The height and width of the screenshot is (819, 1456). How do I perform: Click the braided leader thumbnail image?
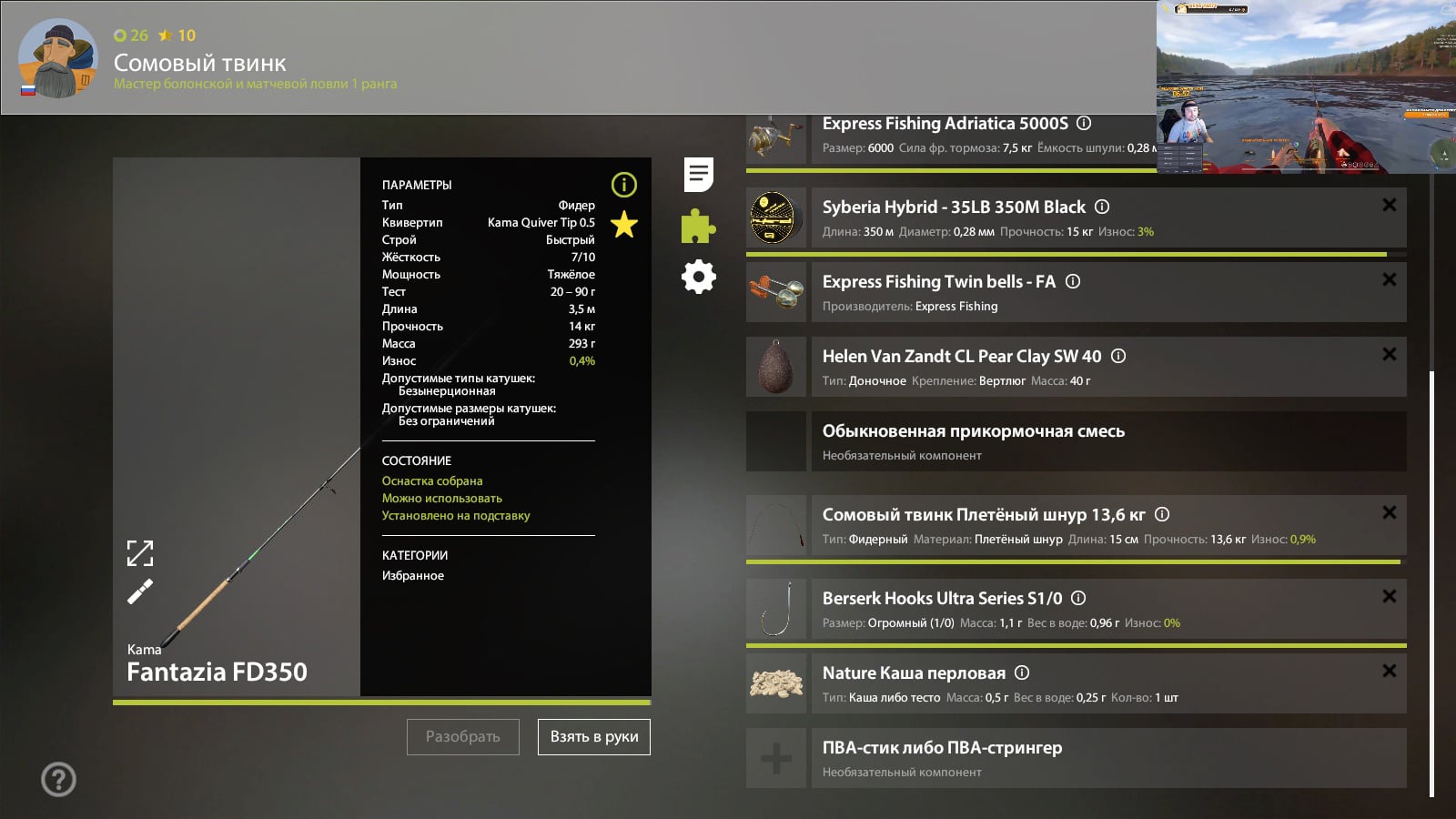[776, 525]
